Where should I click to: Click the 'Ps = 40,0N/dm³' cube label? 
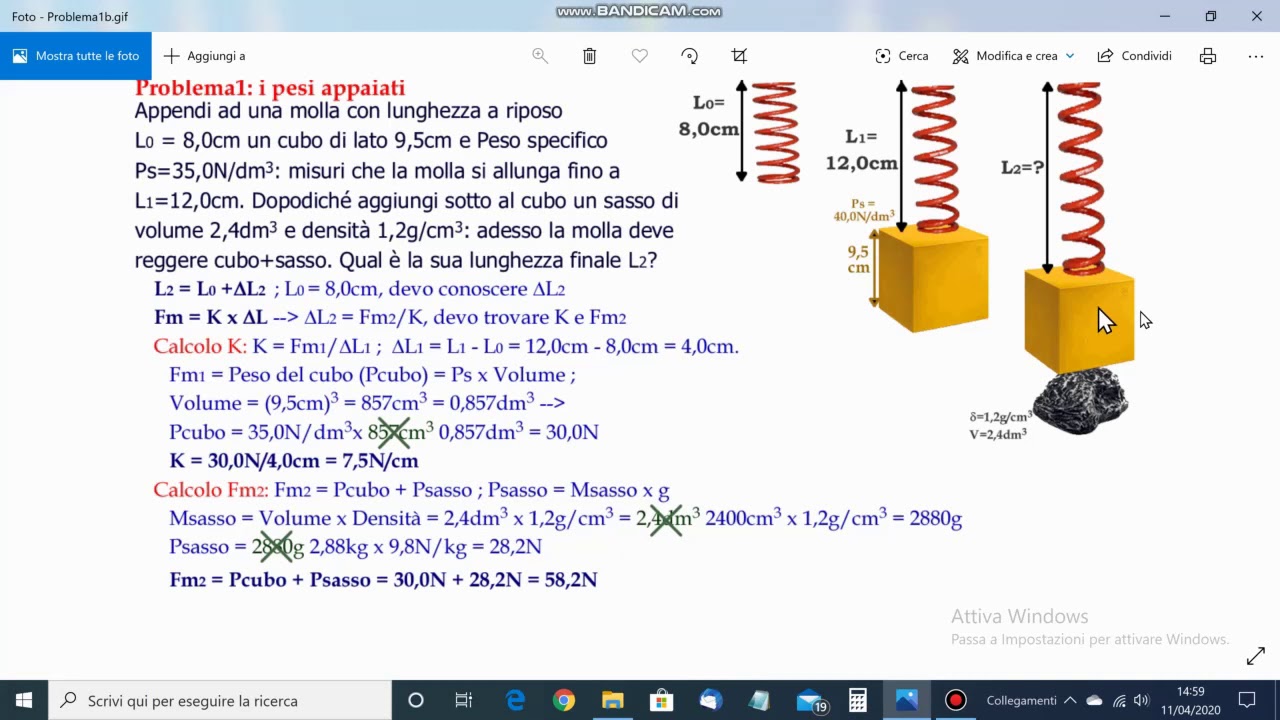[864, 210]
